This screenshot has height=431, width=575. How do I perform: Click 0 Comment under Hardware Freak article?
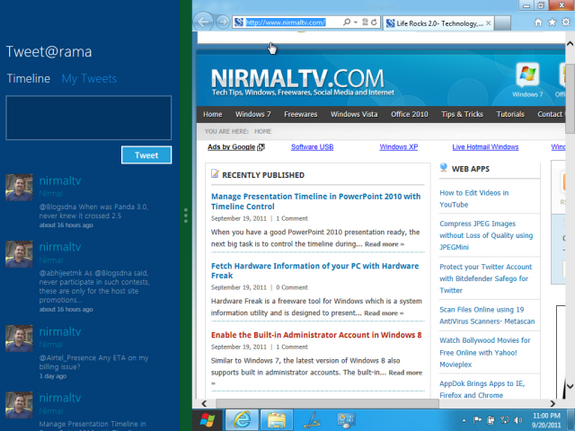click(x=292, y=288)
